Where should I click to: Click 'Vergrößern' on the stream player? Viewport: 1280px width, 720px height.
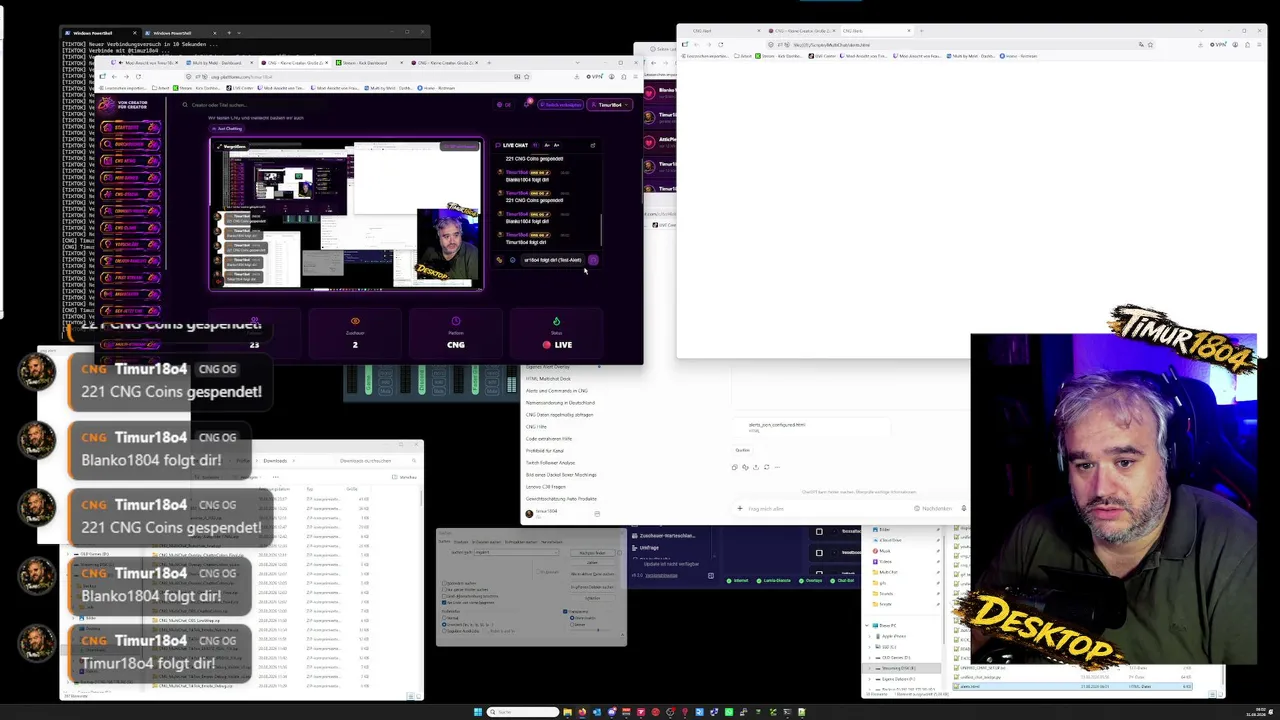tap(233, 146)
